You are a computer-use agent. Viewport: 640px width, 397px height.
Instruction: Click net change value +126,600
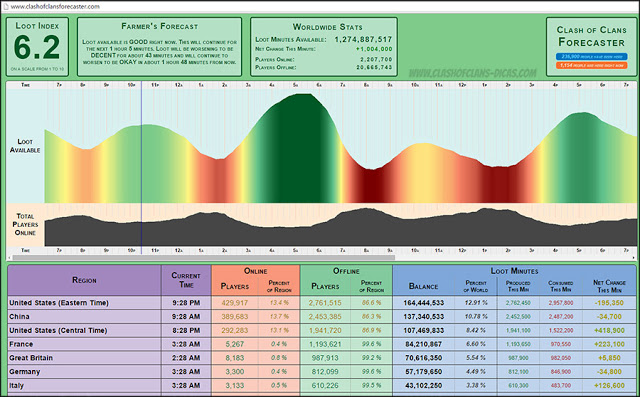(x=609, y=386)
